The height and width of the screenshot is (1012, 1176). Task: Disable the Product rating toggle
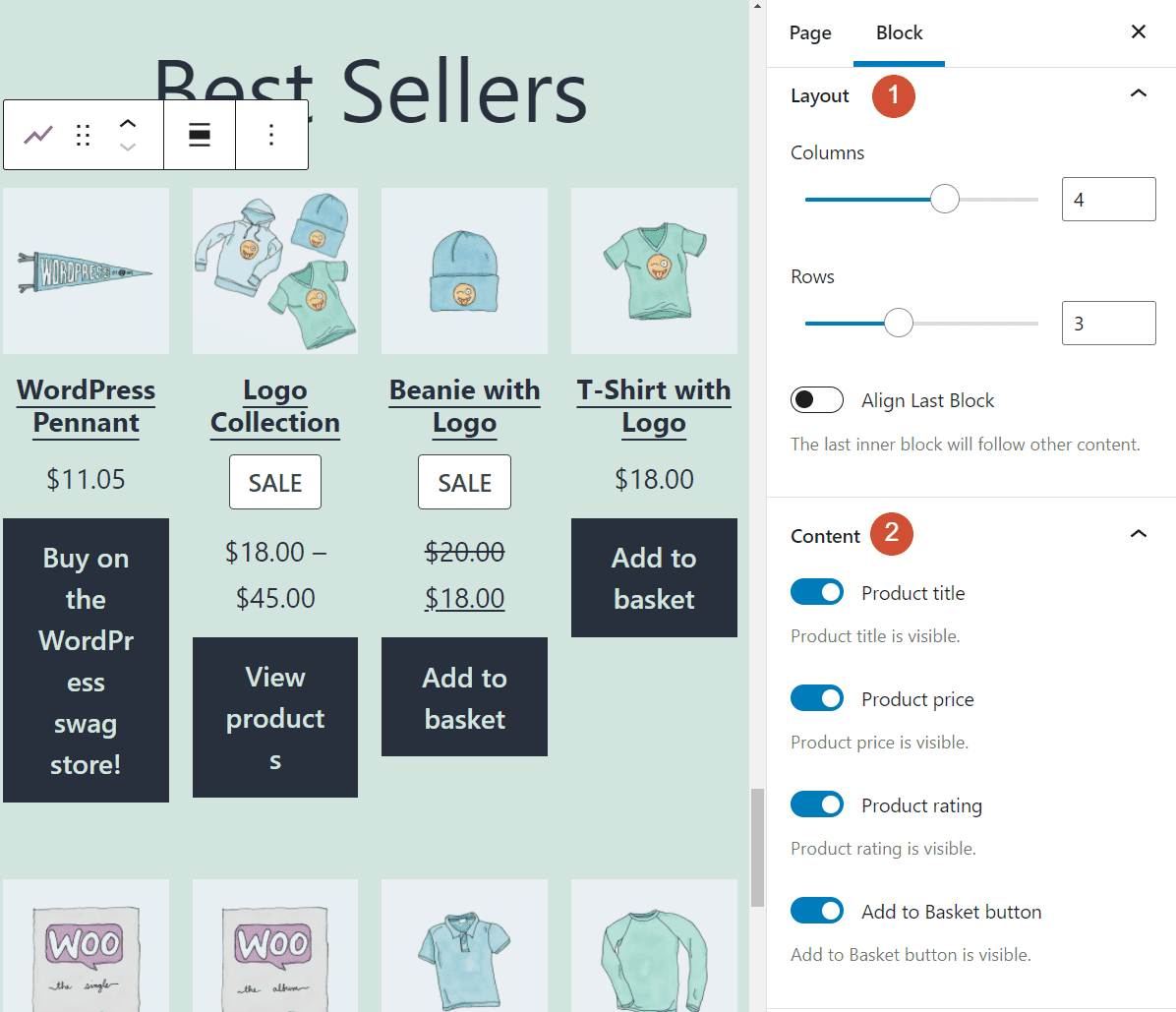pos(817,804)
